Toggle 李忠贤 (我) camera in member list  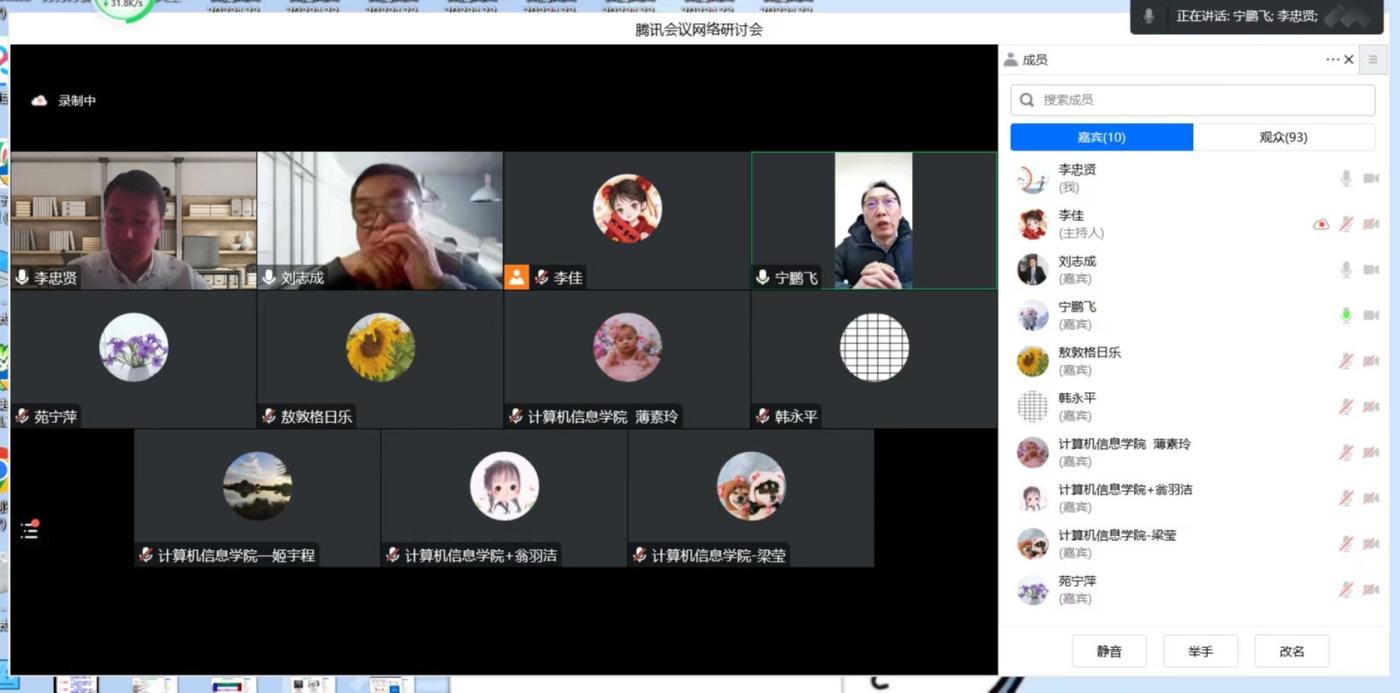1370,178
